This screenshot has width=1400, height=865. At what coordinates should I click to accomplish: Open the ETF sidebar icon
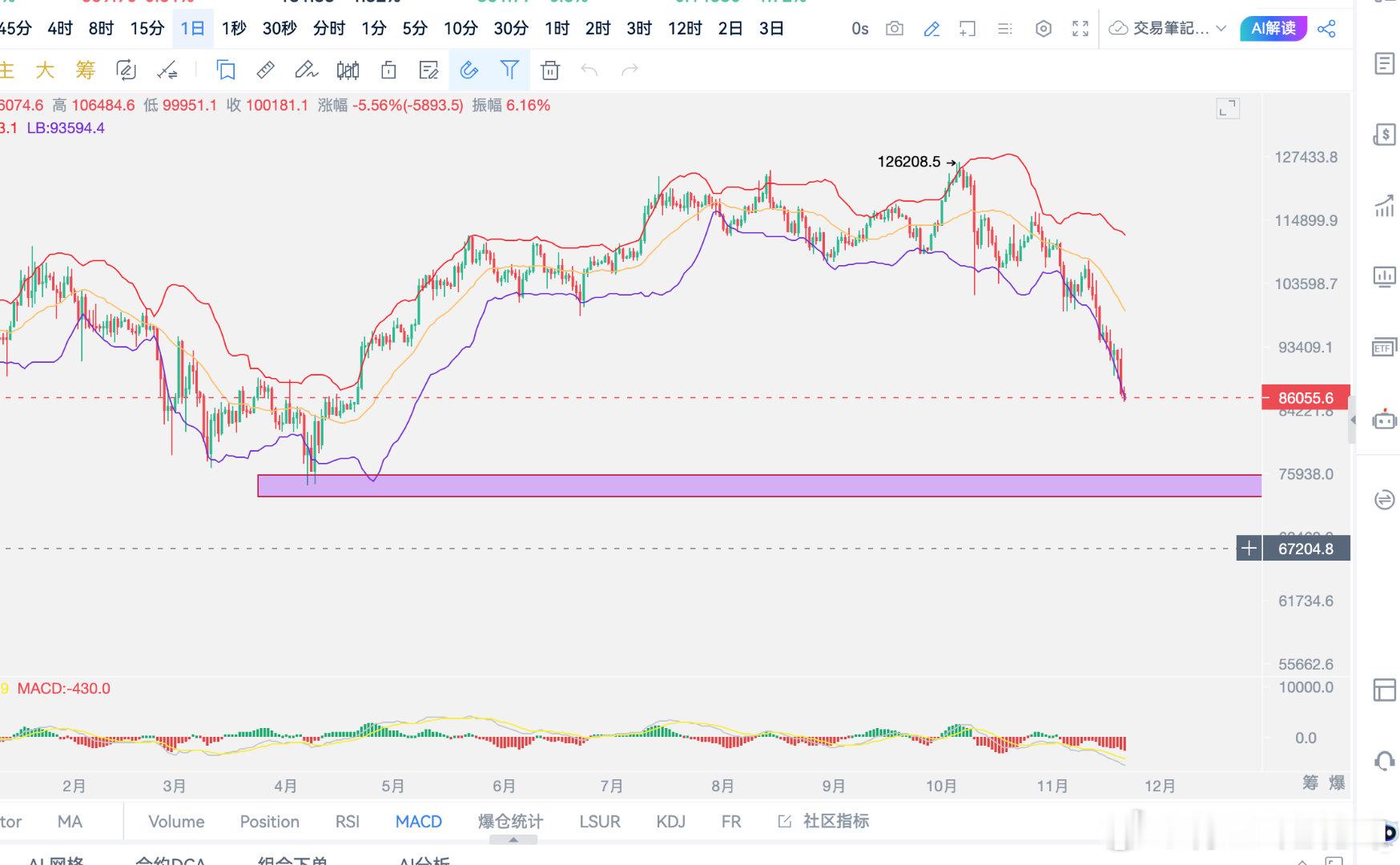tap(1385, 348)
